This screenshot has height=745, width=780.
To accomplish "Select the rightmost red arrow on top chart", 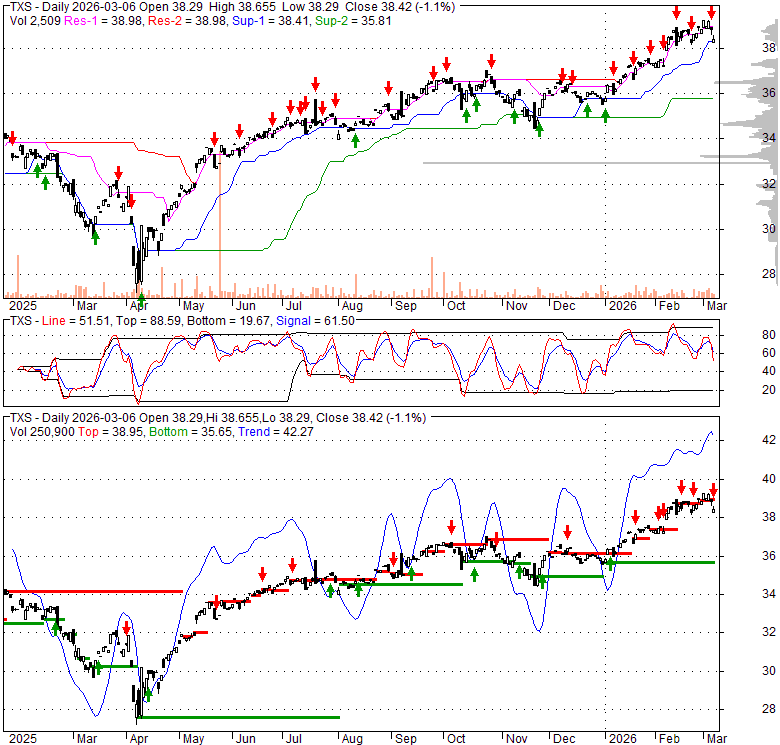I will pyautogui.click(x=711, y=13).
